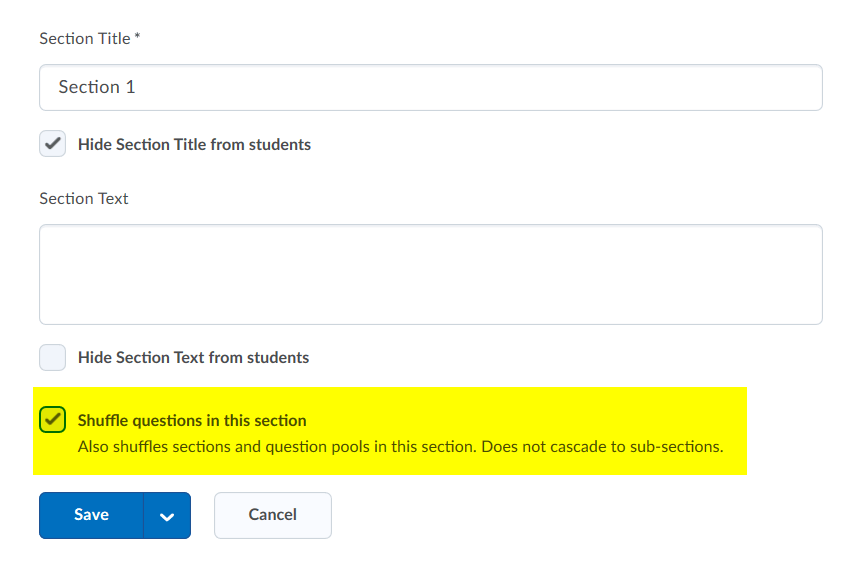Click the "Hide Section Title from students" label
Viewport: 854px width, 575px height.
194,144
